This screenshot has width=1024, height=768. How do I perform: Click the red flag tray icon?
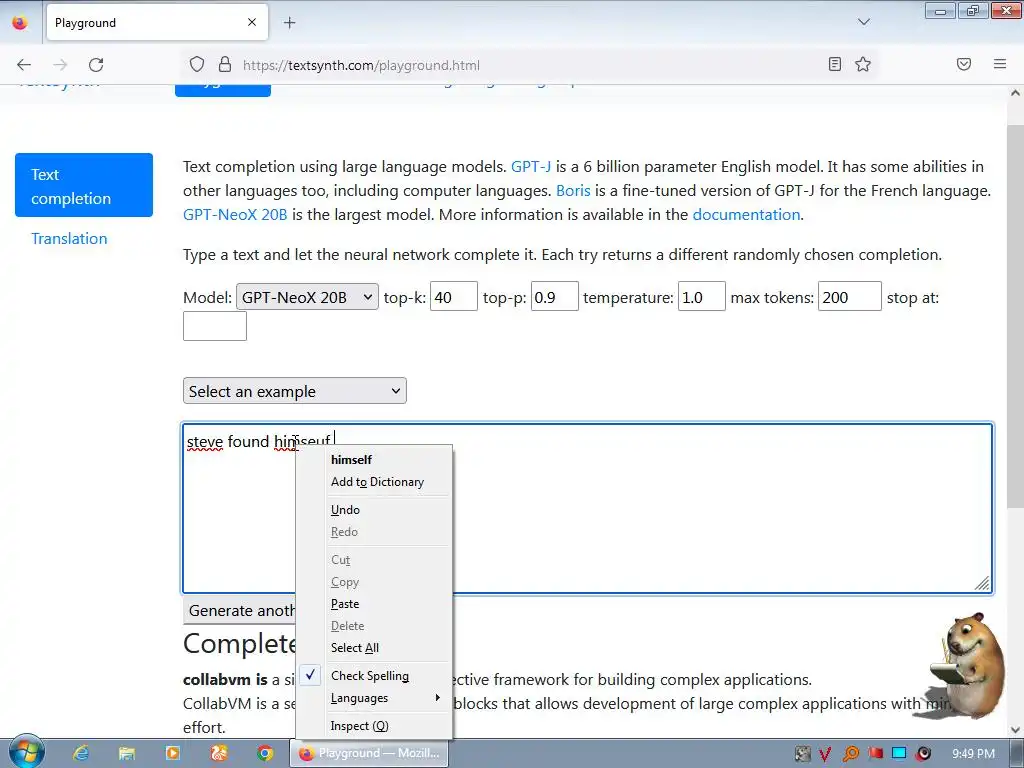[875, 754]
